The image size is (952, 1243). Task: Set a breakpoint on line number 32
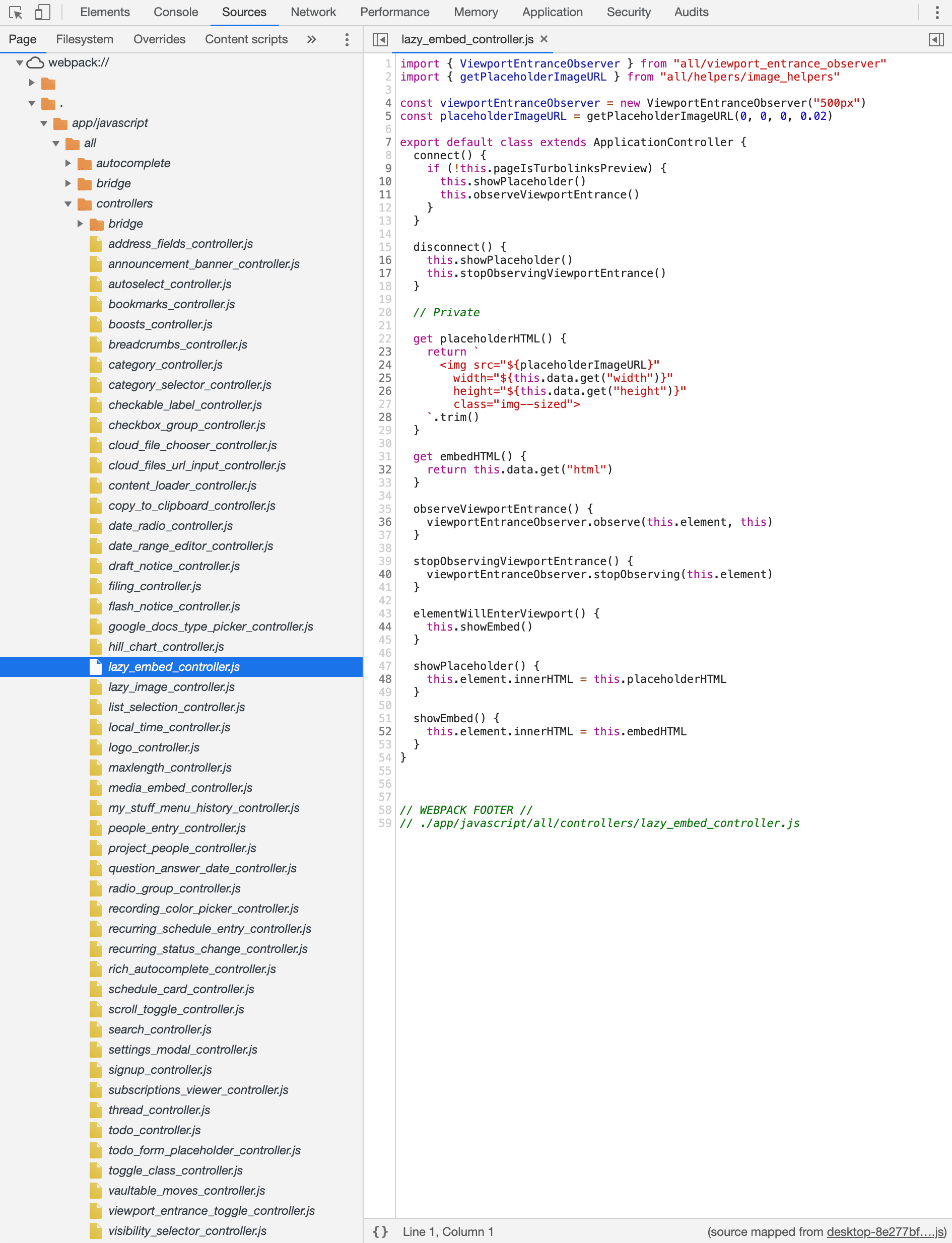[385, 469]
